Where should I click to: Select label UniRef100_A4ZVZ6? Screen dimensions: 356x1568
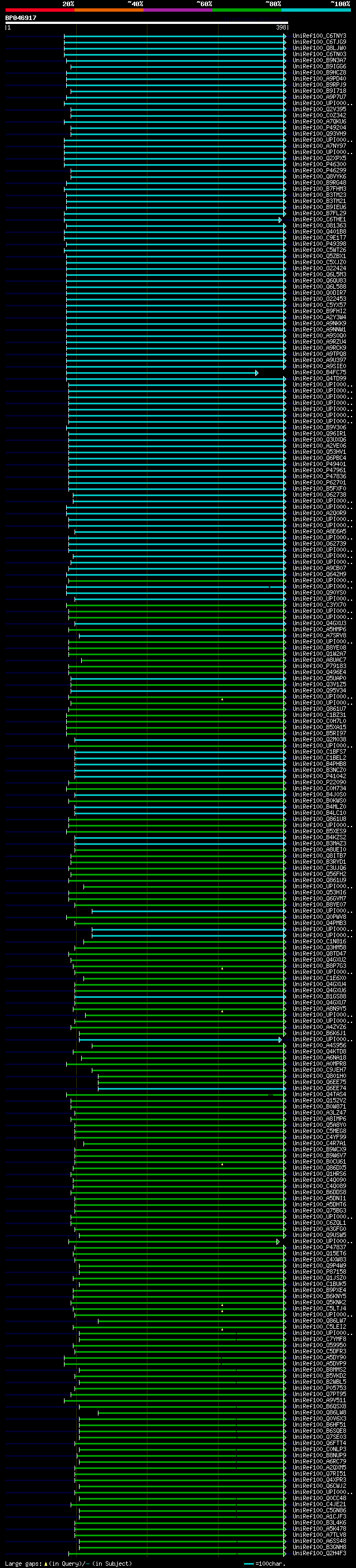point(319,1027)
